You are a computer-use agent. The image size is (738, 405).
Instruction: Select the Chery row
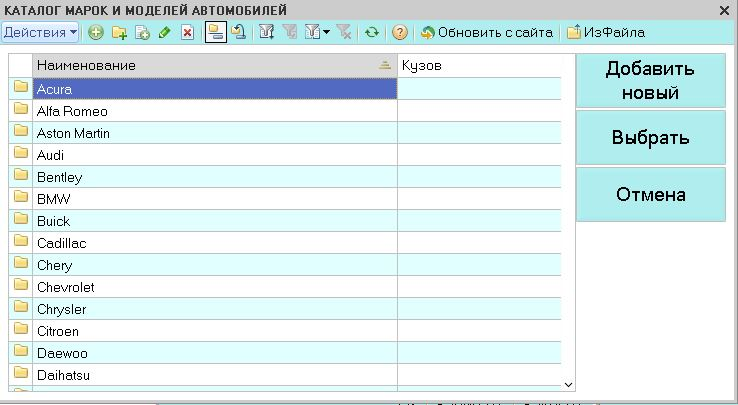point(285,265)
